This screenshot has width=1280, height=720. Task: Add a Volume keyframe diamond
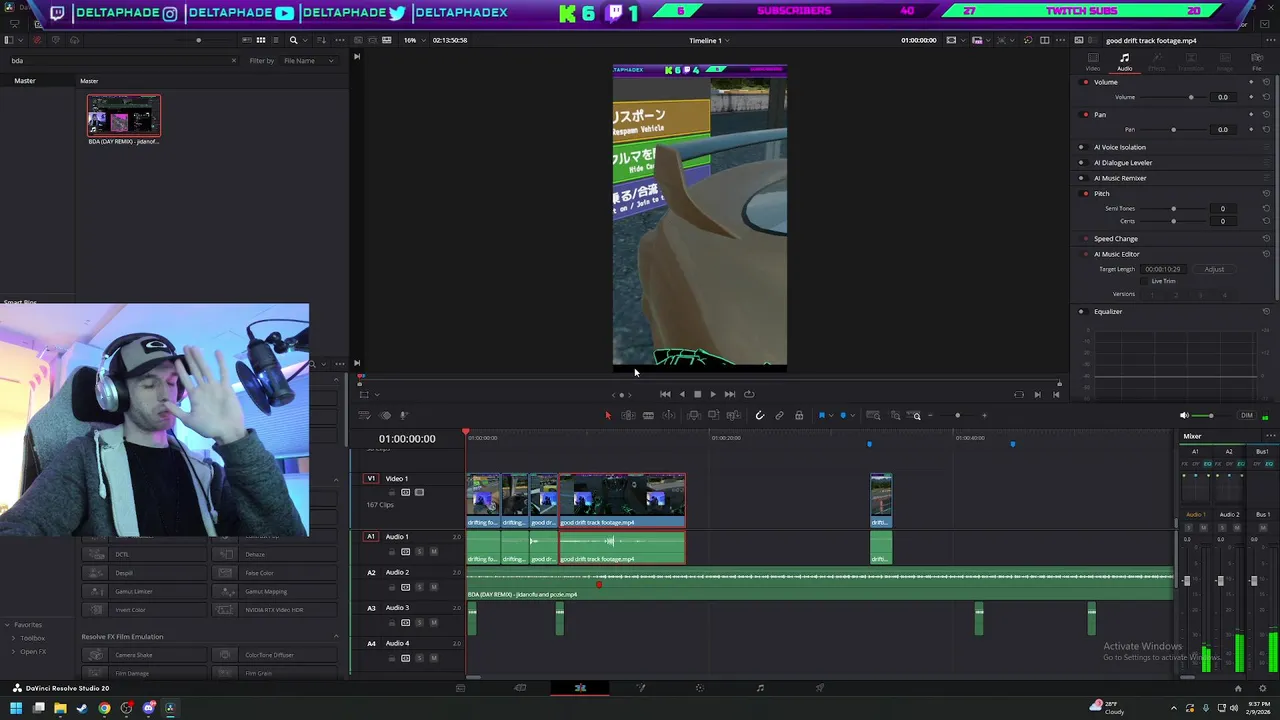pos(1251,97)
